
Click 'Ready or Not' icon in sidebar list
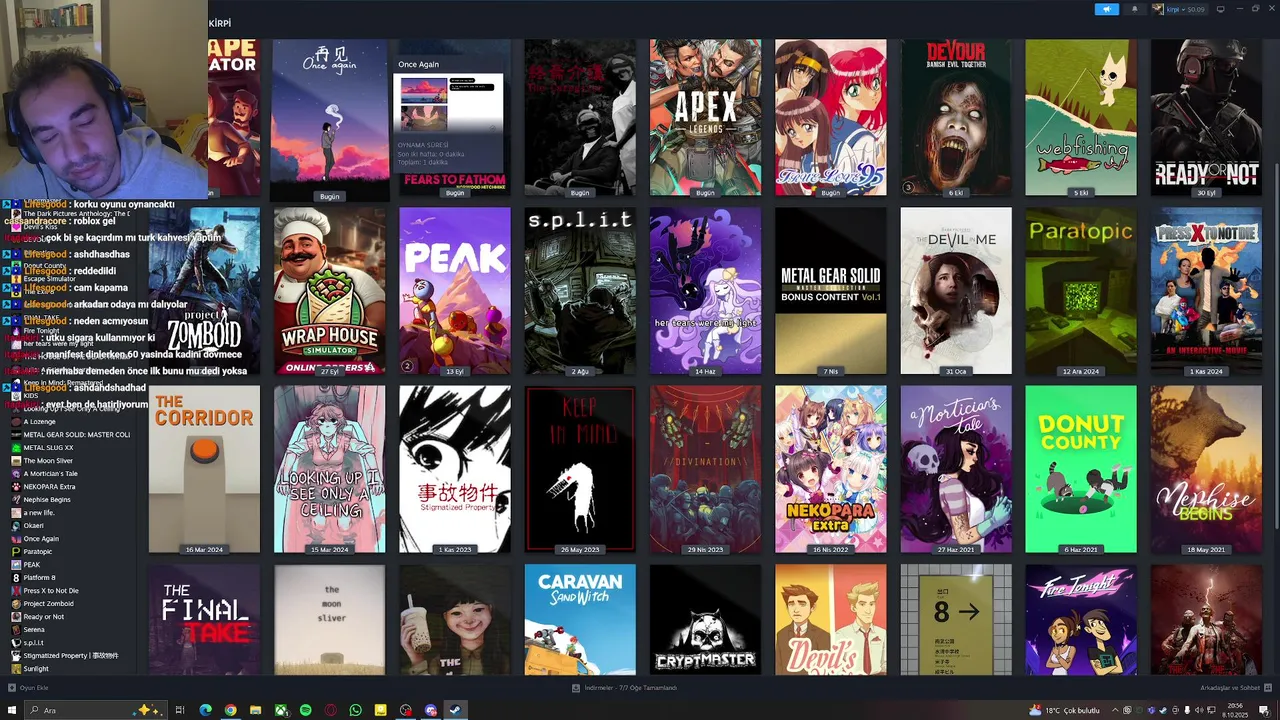point(16,617)
